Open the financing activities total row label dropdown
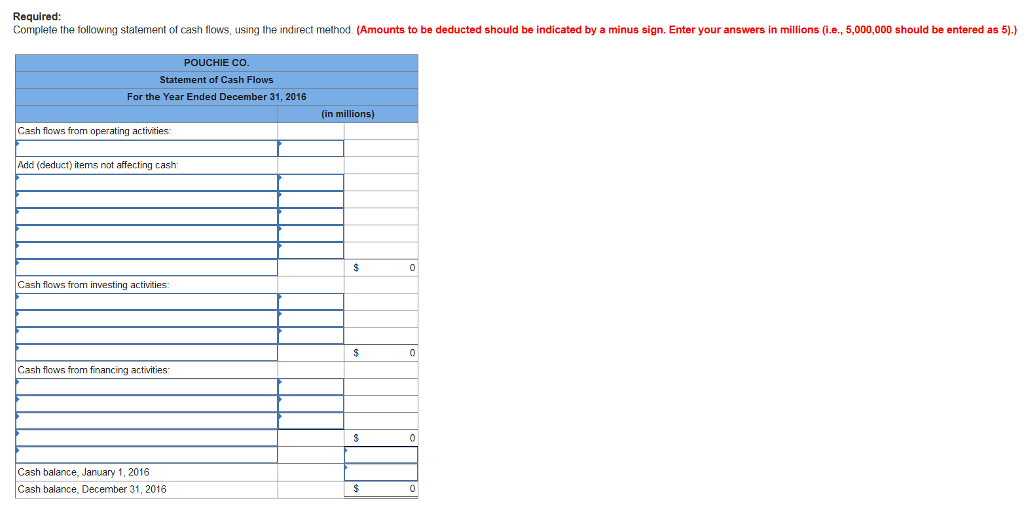The height and width of the screenshot is (505, 1024). [147, 437]
